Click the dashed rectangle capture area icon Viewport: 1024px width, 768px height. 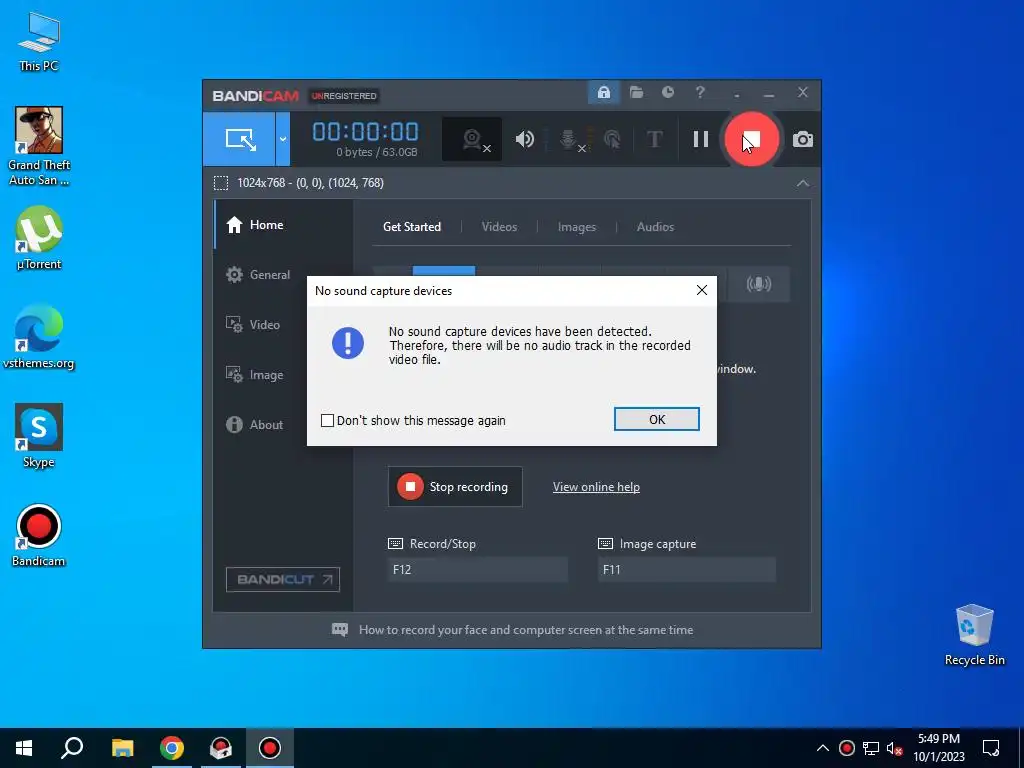tap(221, 184)
